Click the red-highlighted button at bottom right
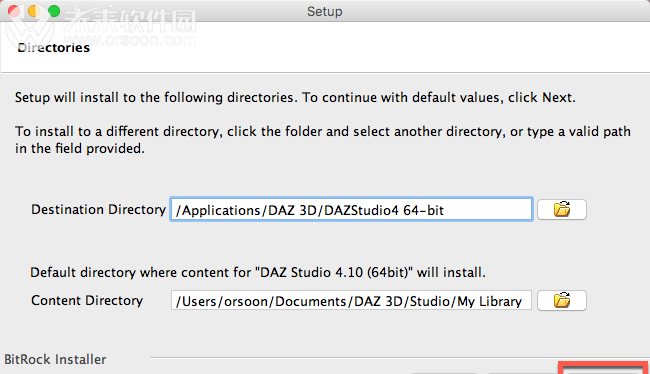The width and height of the screenshot is (650, 374). tap(603, 368)
